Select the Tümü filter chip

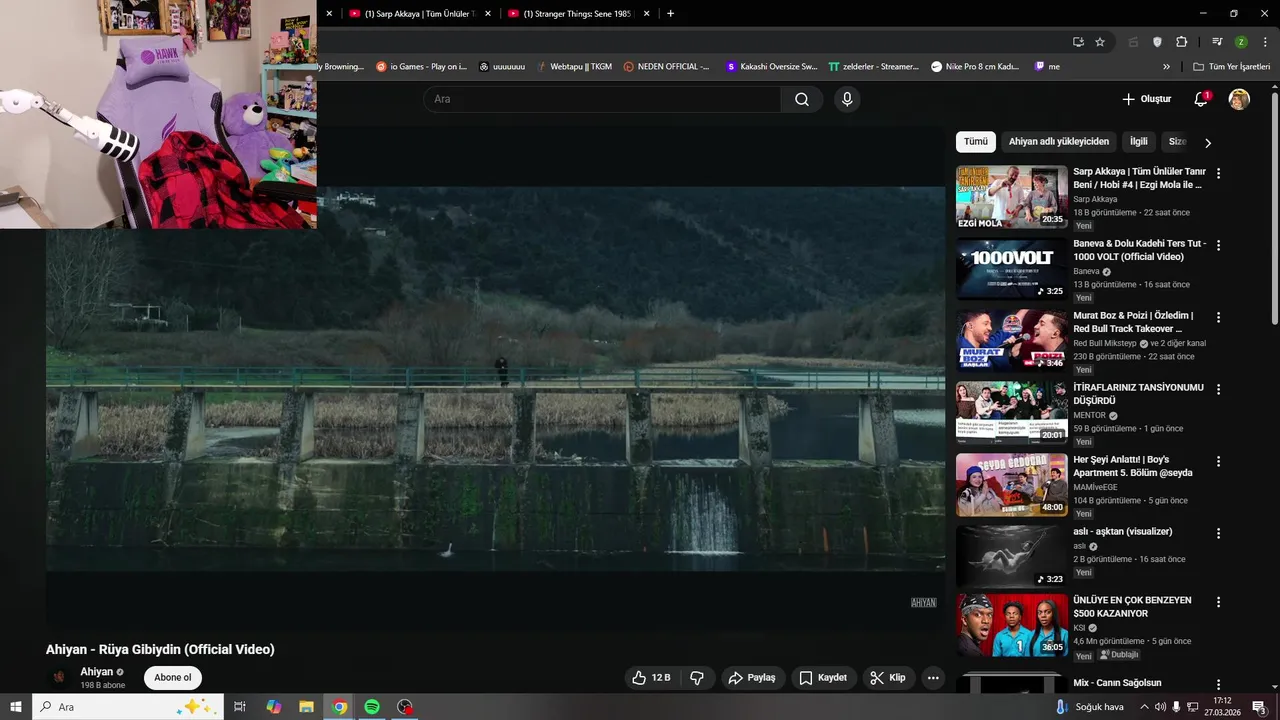tap(976, 142)
